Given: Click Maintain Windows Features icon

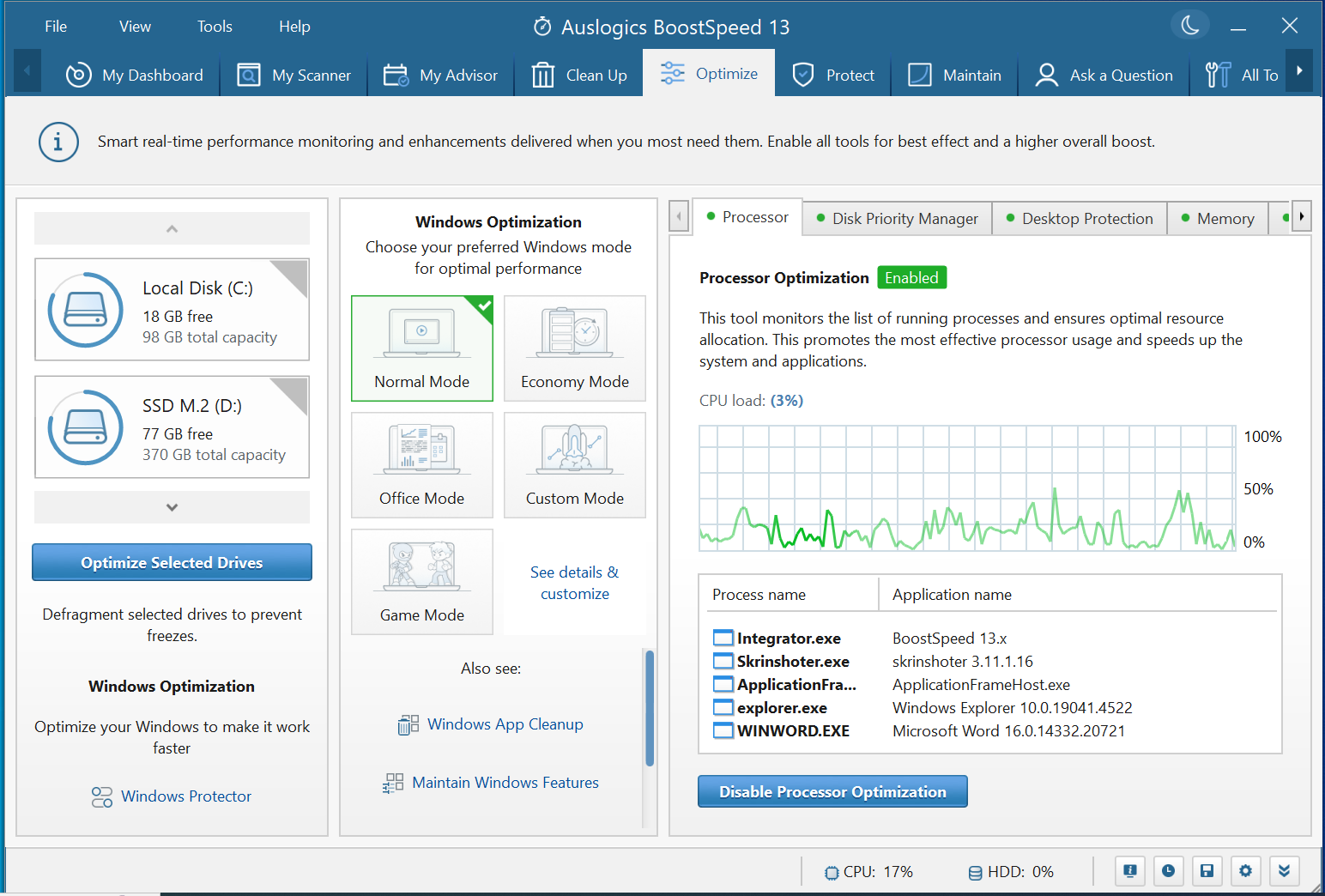Looking at the screenshot, I should [x=393, y=783].
